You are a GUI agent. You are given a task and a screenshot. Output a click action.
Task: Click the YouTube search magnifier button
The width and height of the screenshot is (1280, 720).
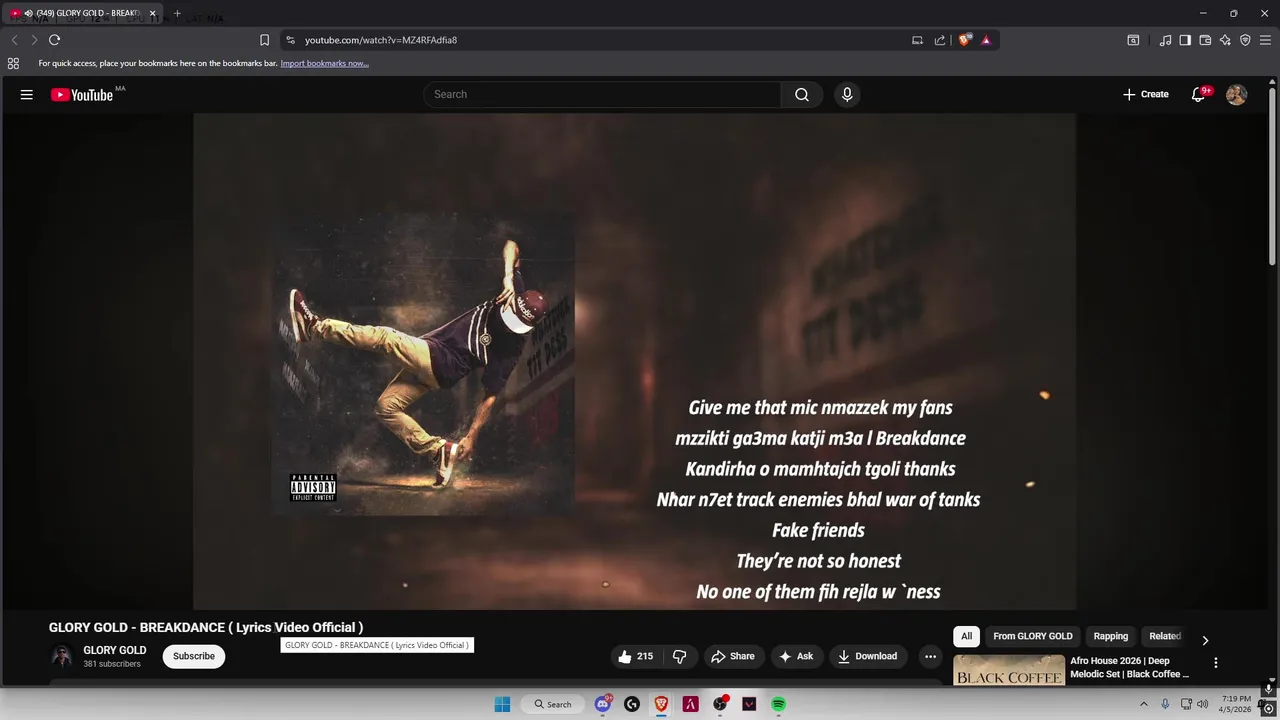pos(802,94)
